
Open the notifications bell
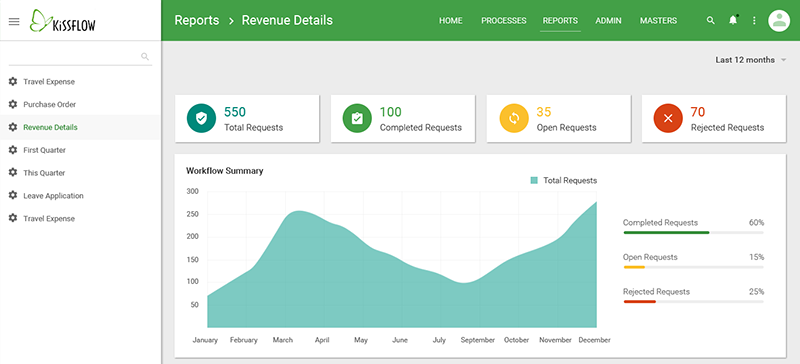[733, 20]
